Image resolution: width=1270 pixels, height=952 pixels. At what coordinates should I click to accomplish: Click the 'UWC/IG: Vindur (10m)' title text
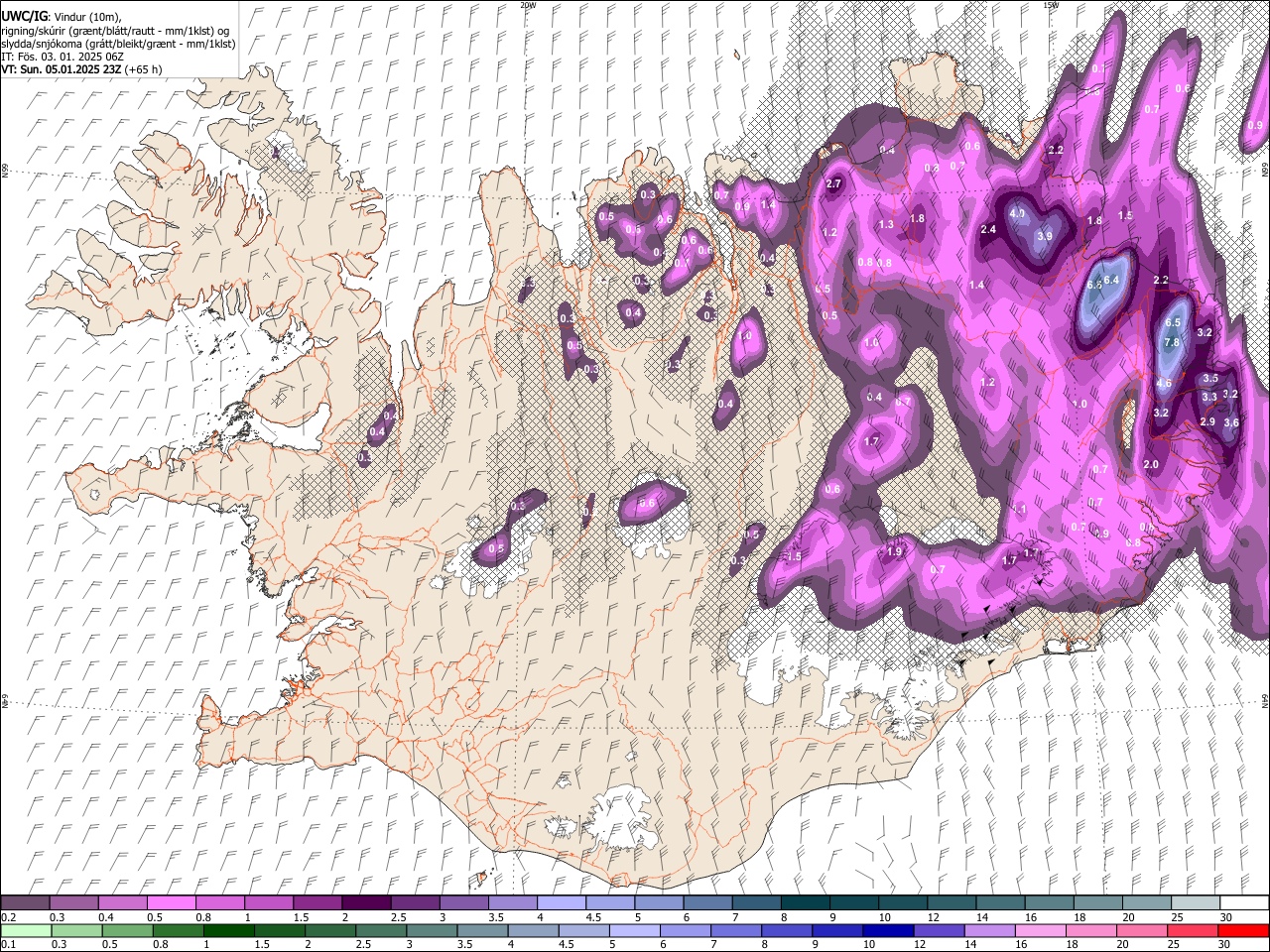61,16
